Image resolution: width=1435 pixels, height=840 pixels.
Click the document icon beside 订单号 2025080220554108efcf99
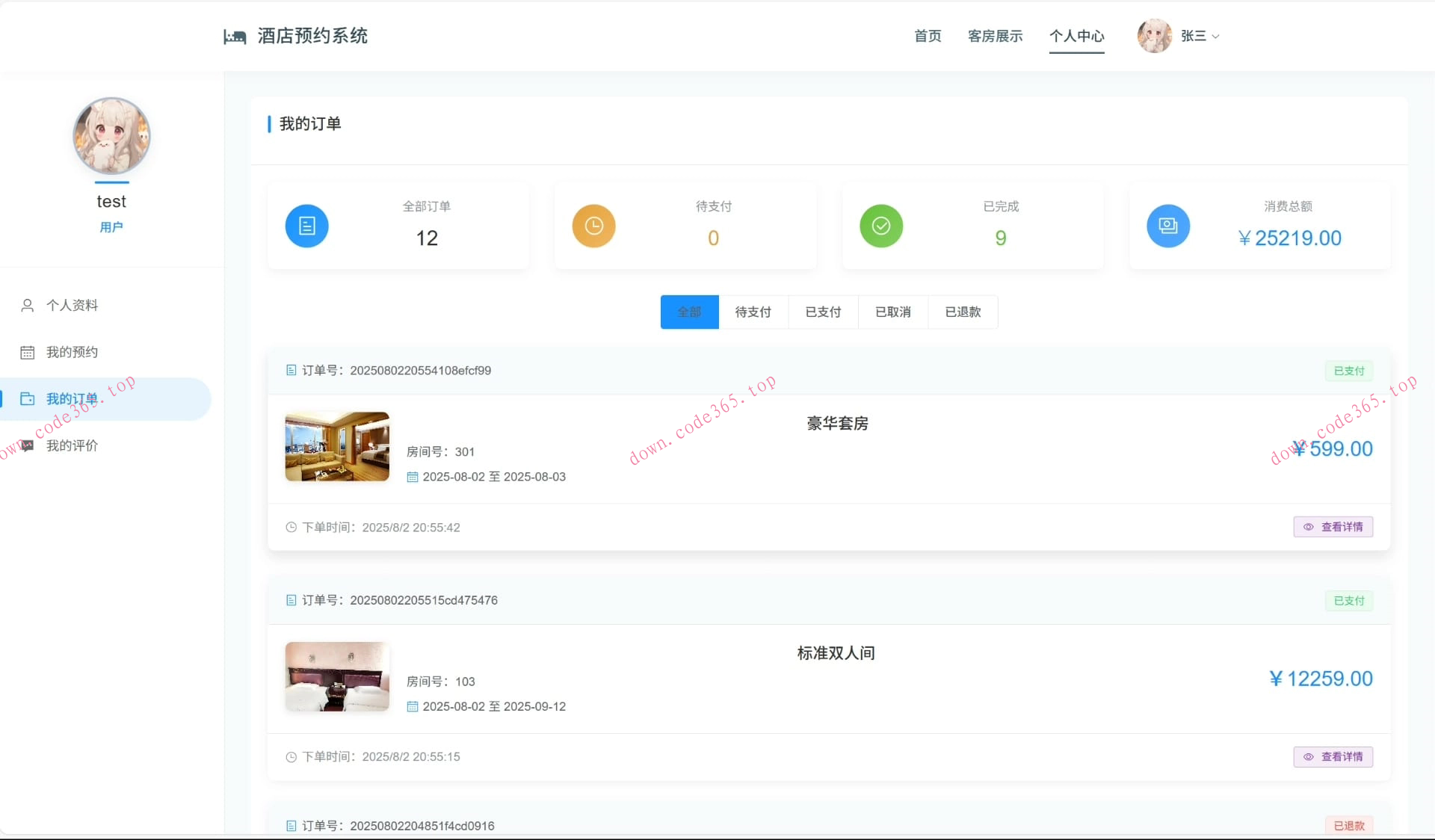tap(291, 370)
